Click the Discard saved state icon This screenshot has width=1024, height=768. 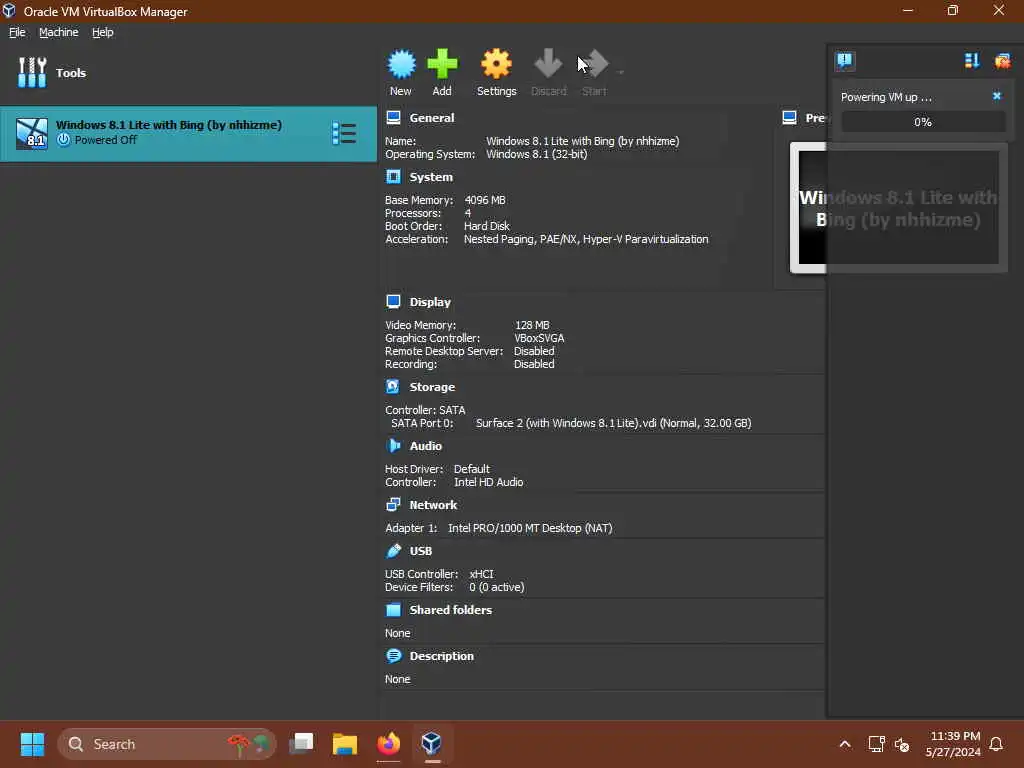548,64
